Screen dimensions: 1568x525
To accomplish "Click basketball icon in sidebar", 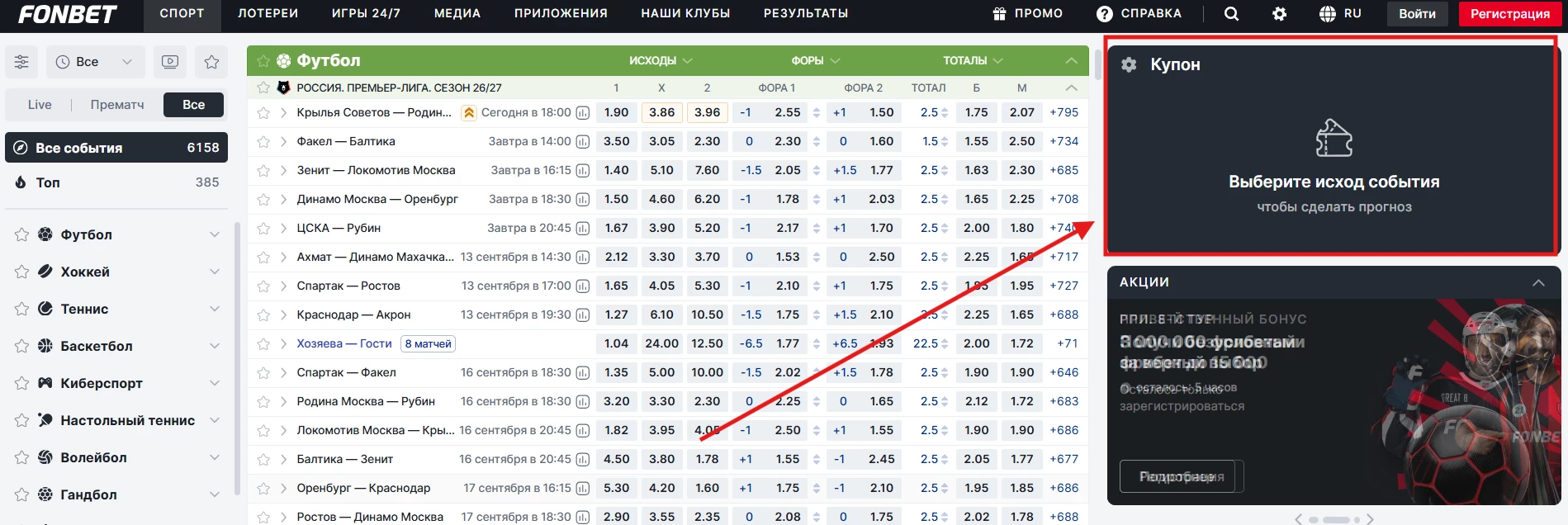I will pyautogui.click(x=45, y=346).
